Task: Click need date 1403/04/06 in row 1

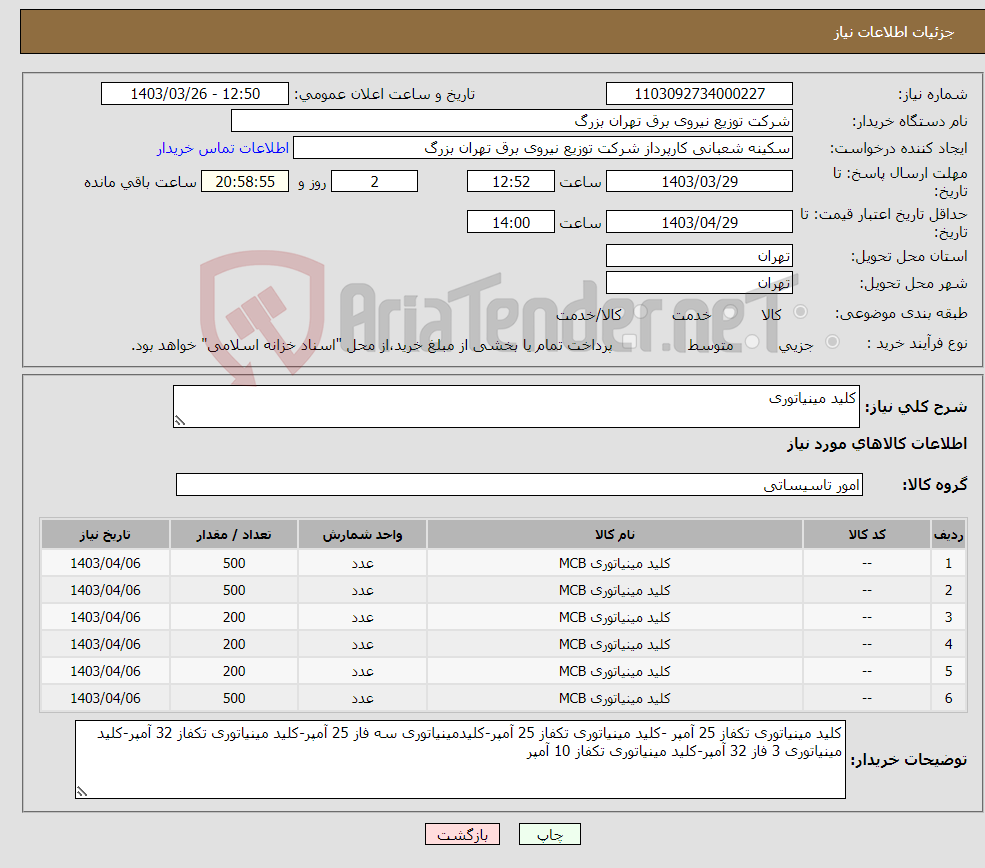Action: coord(105,563)
